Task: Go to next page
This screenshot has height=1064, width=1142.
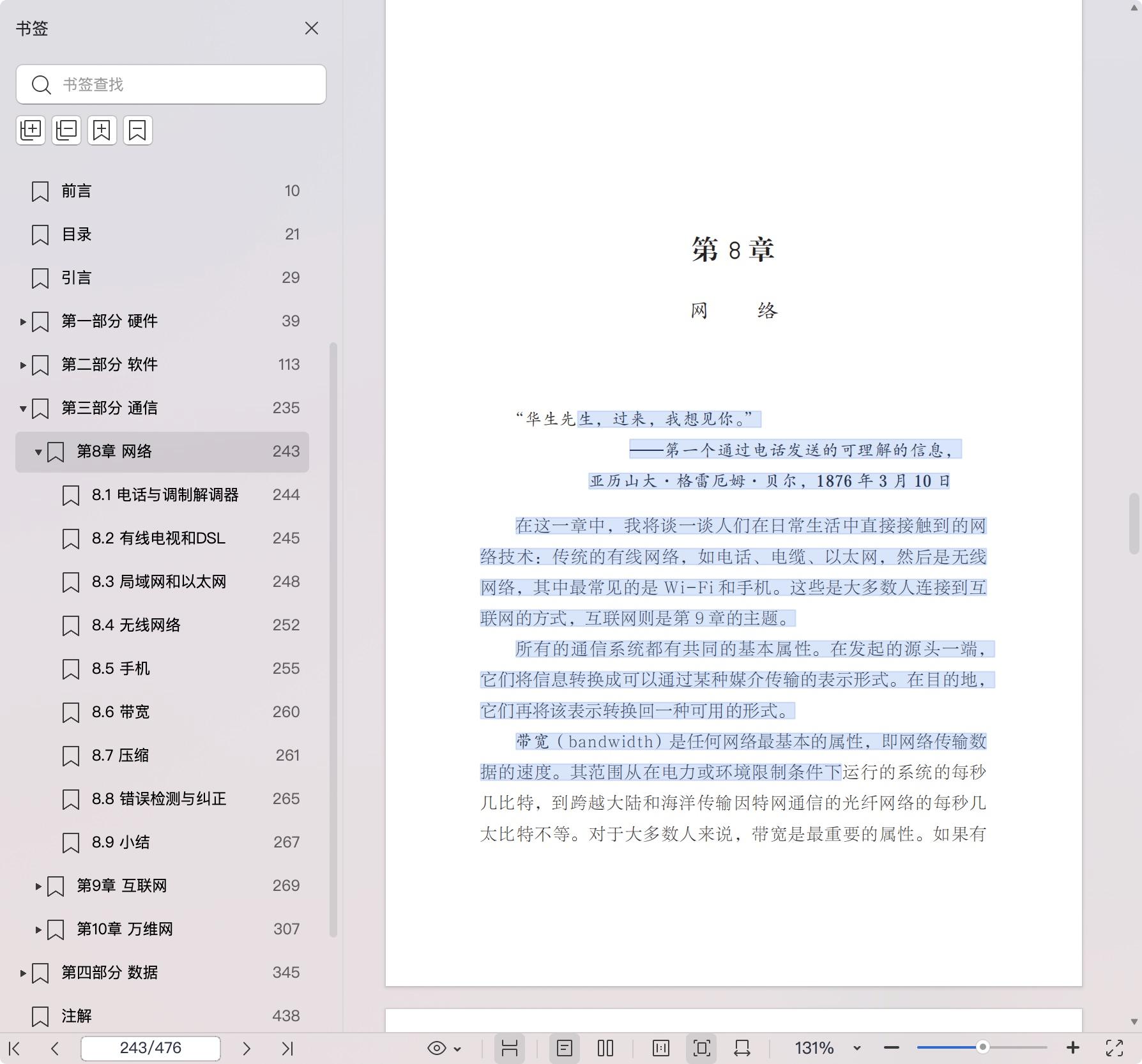Action: click(247, 1048)
